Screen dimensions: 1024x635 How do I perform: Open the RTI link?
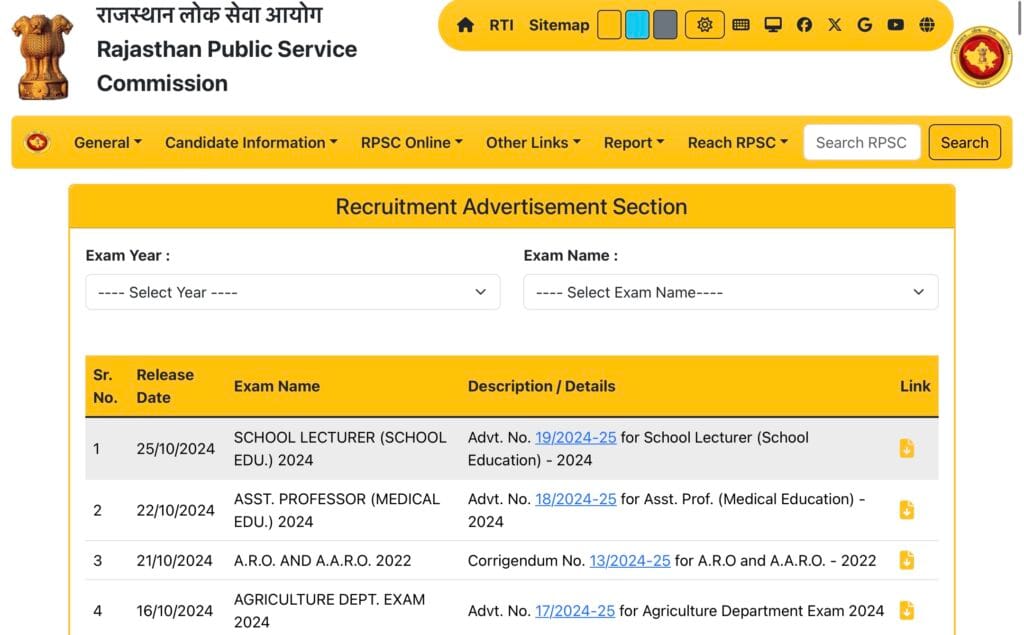[502, 25]
